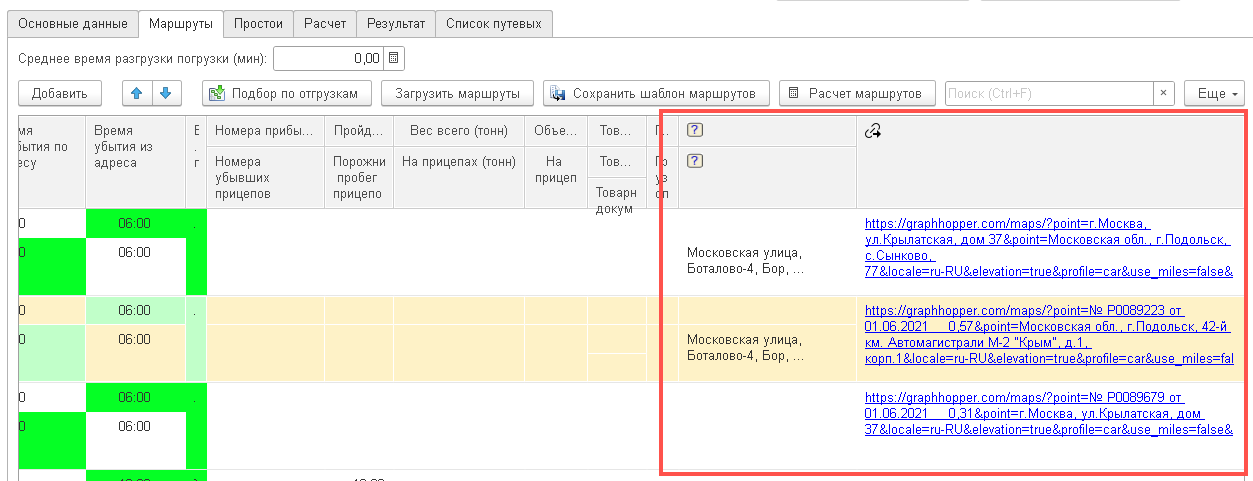The height and width of the screenshot is (481, 1253).
Task: Click Объе... column header
Action: [x=556, y=131]
